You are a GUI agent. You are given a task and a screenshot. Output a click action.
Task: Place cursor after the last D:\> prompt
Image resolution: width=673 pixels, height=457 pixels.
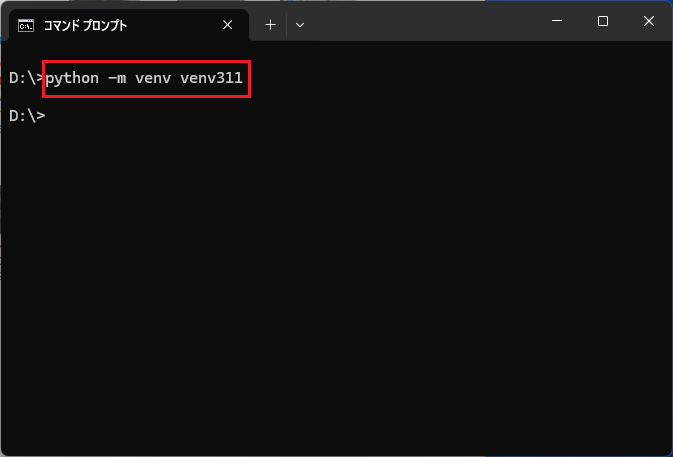pyautogui.click(x=49, y=116)
